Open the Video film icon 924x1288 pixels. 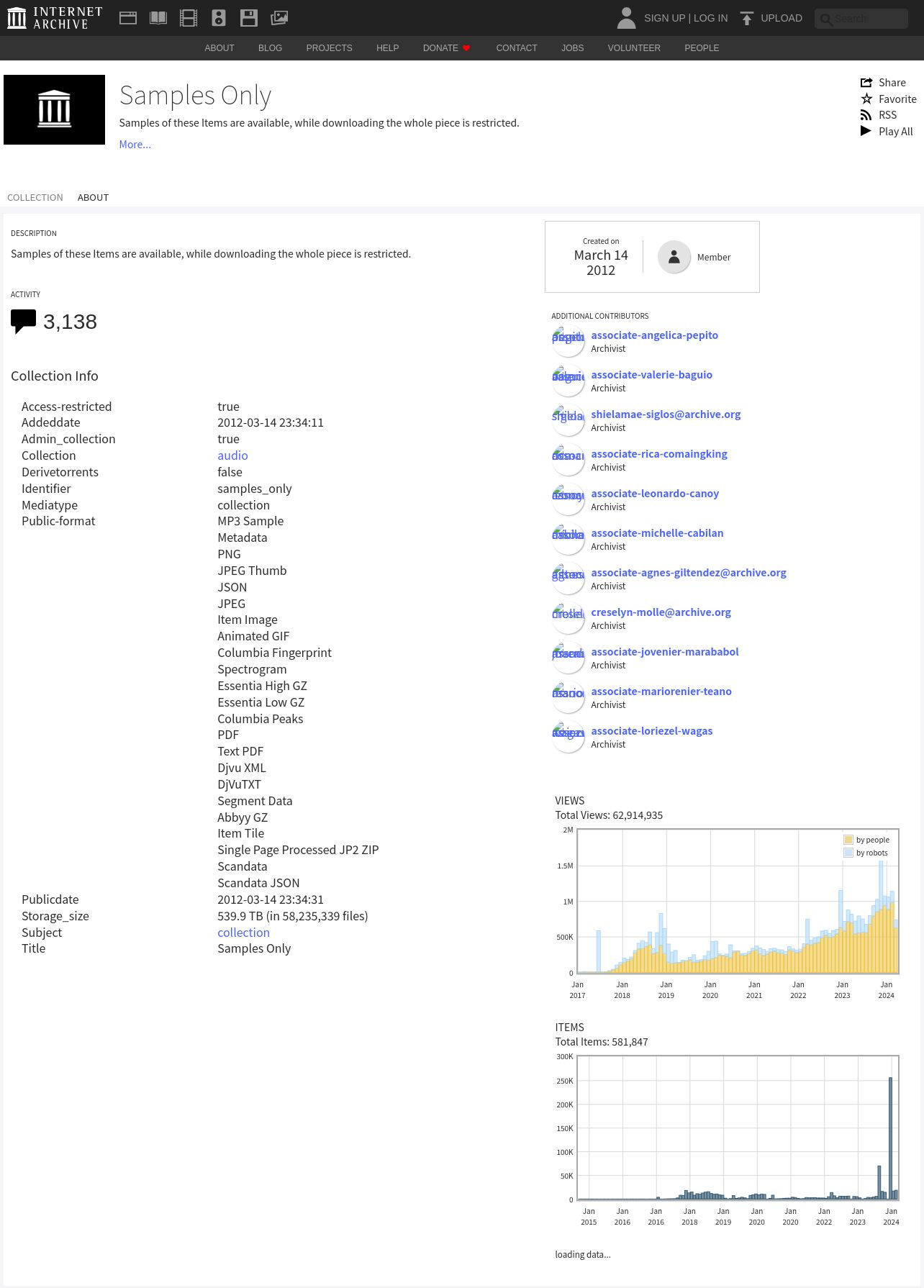[189, 18]
